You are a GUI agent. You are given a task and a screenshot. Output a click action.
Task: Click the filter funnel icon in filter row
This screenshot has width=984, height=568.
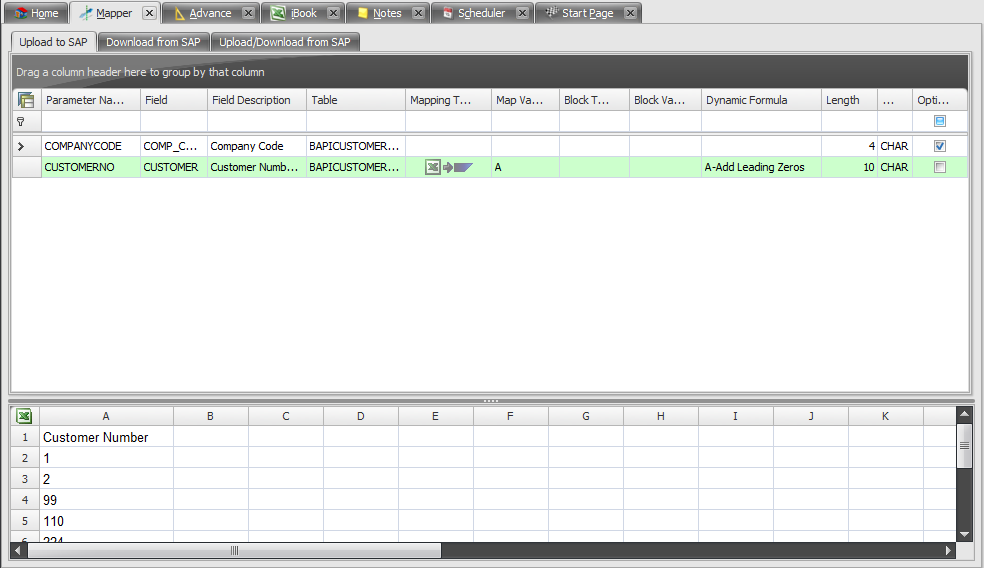click(20, 121)
